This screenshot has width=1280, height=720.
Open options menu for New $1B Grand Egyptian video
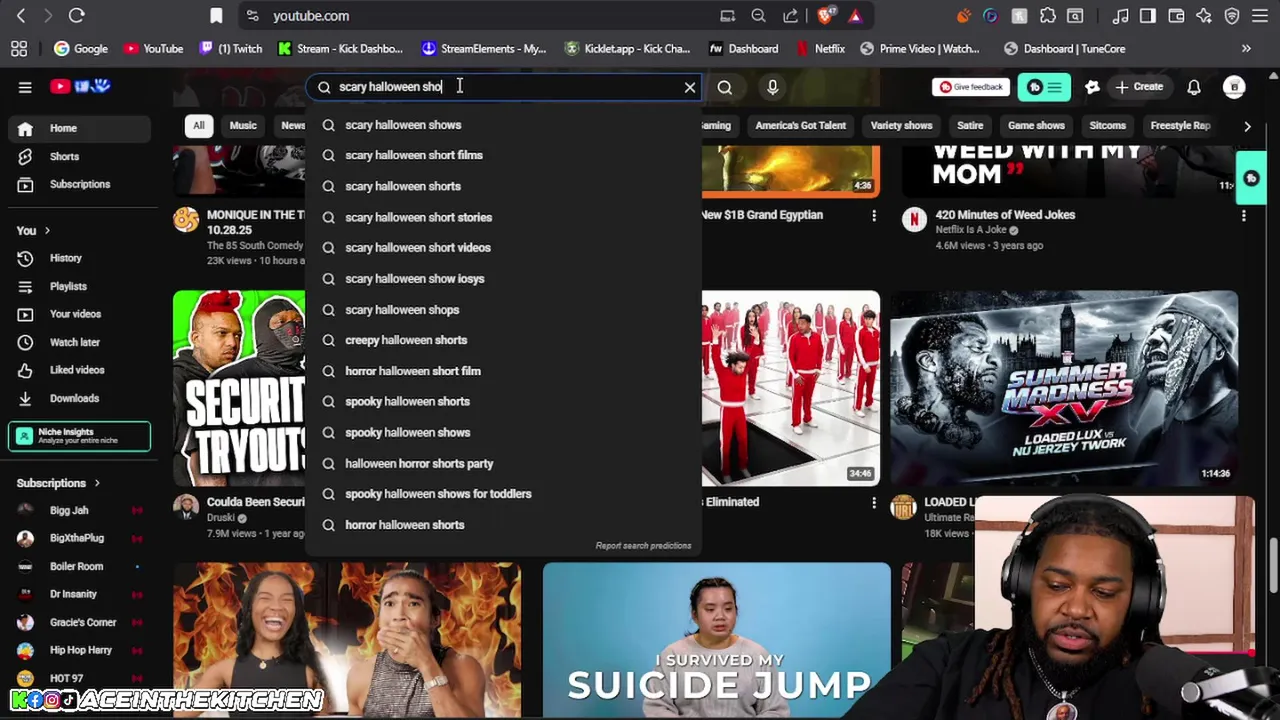click(874, 216)
